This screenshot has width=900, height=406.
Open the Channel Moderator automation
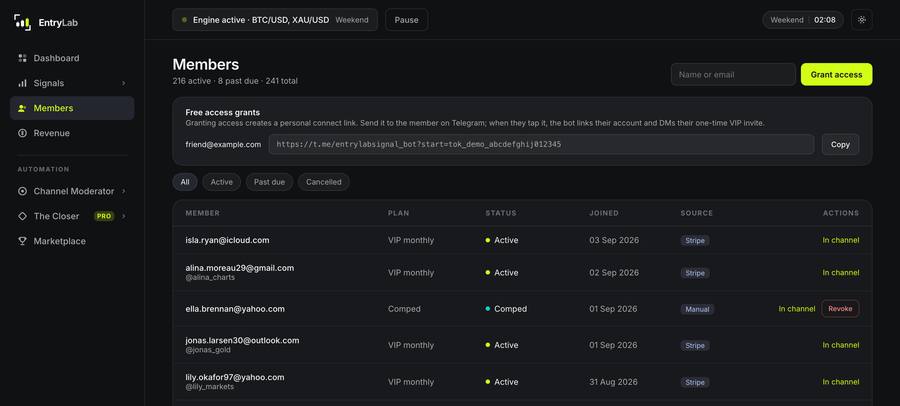pos(72,191)
